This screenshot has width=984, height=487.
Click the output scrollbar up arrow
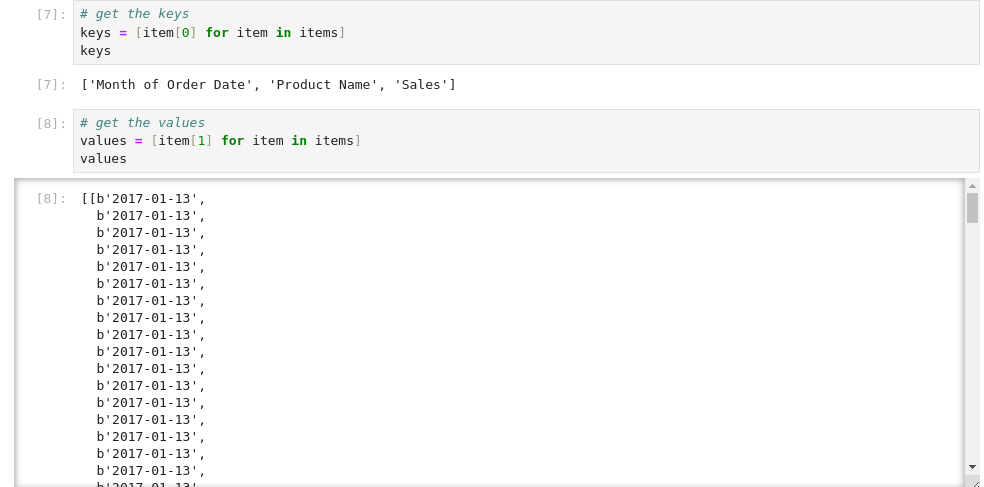coord(972,186)
